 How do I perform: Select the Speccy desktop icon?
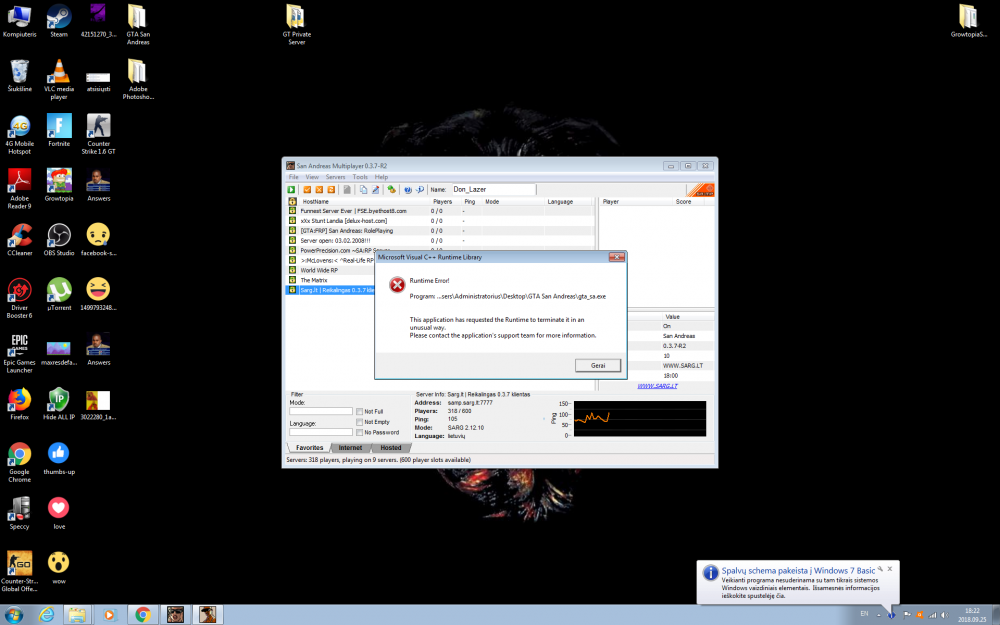20,513
